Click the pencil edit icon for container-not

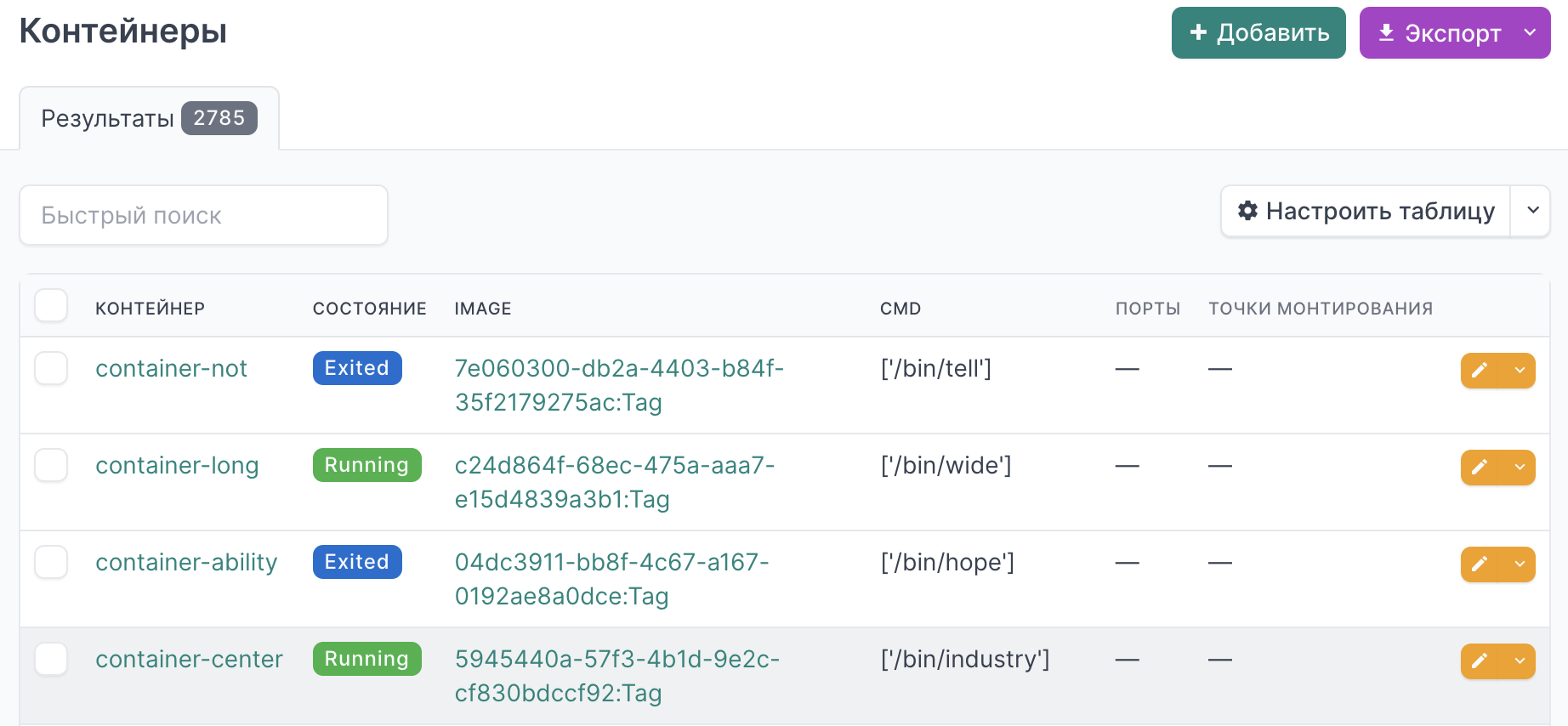(1480, 370)
